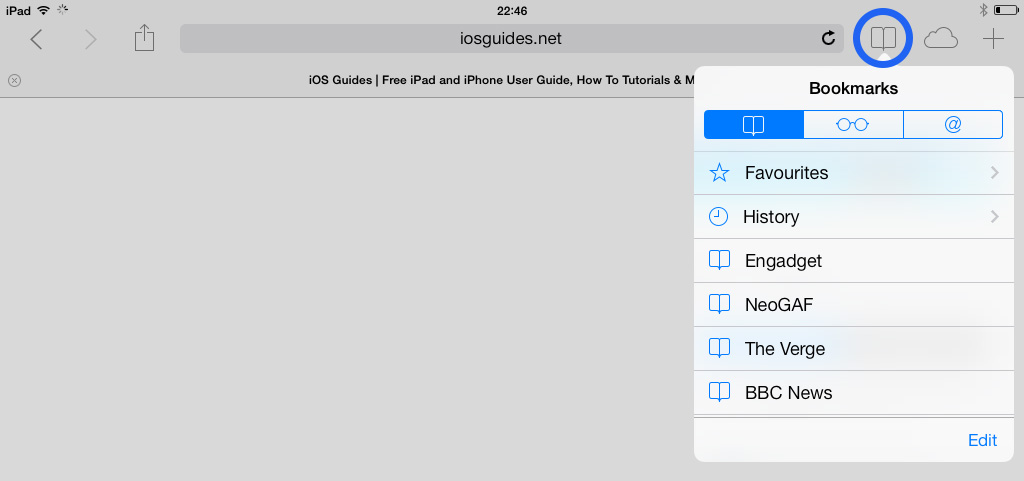Open the NeoGAF bookmark
The image size is (1024, 481).
pyautogui.click(x=854, y=305)
